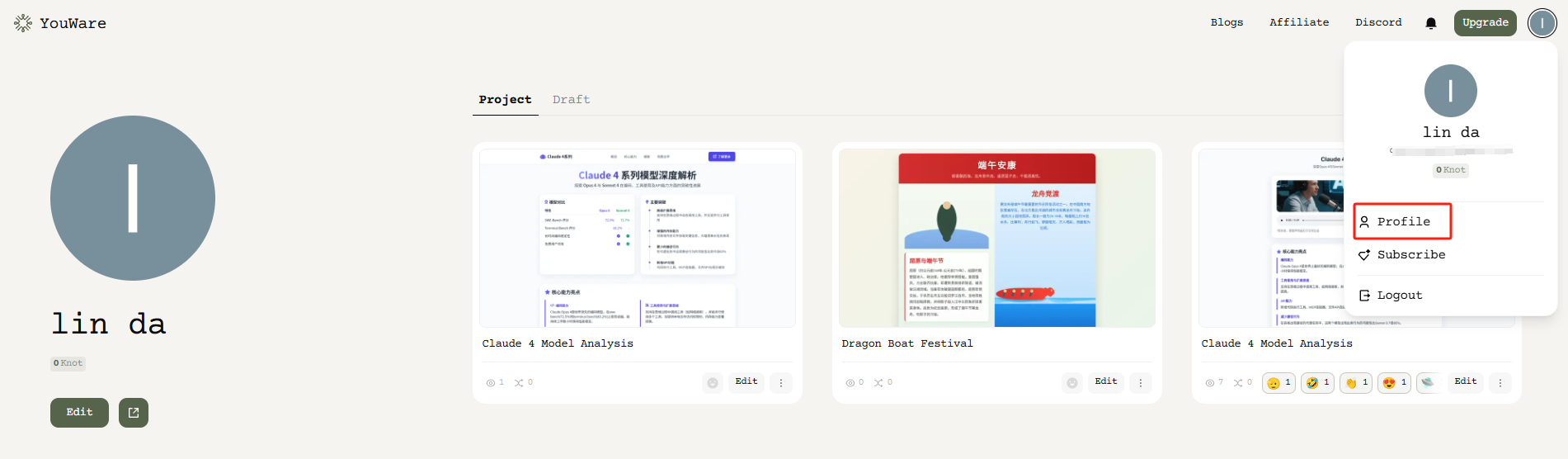Select the Profile menu entry
This screenshot has width=1568, height=459.
[1402, 221]
